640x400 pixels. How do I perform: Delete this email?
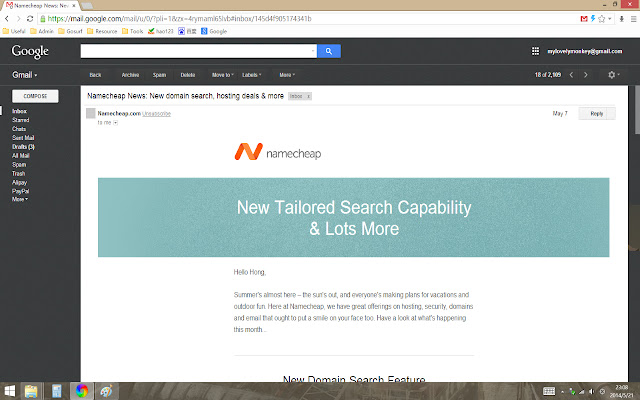(x=188, y=75)
